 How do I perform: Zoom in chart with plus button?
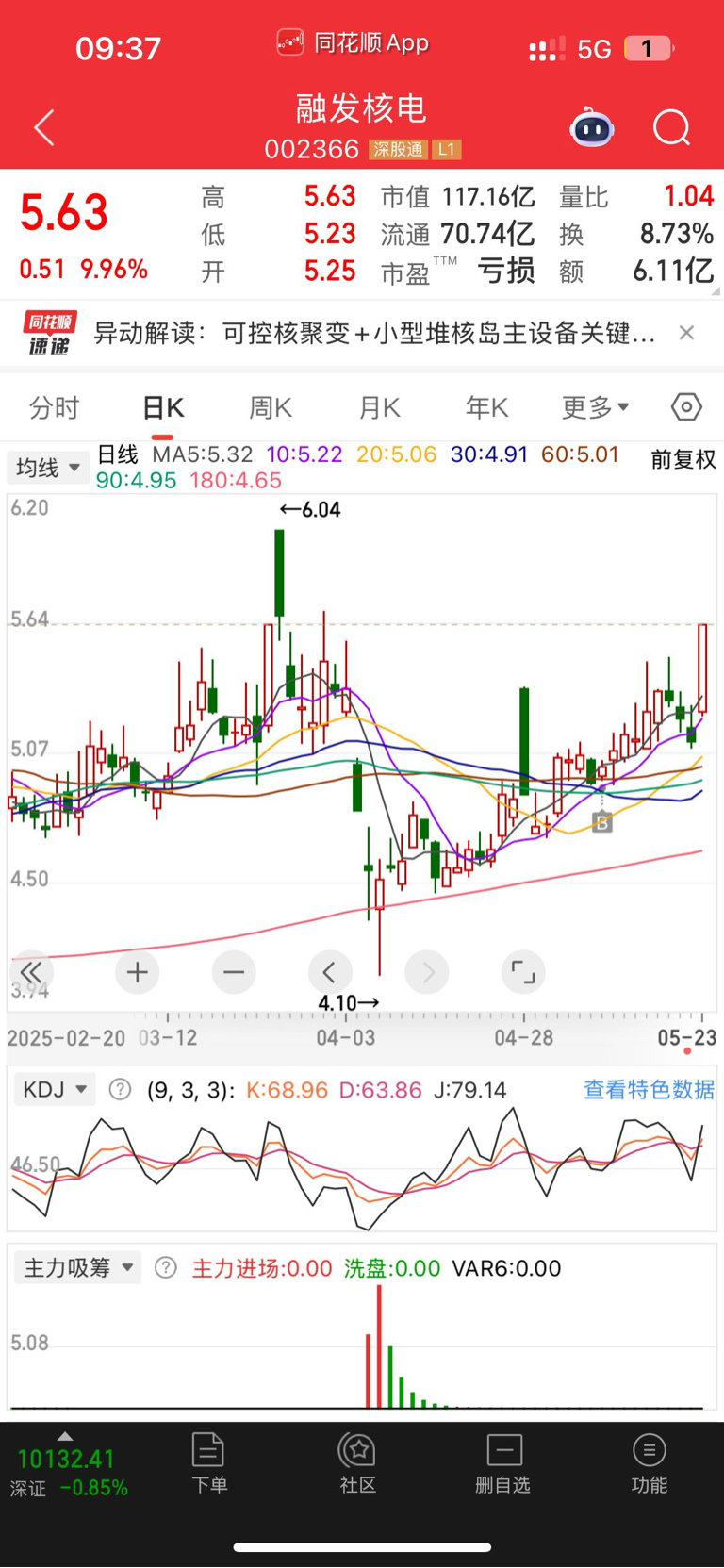138,972
